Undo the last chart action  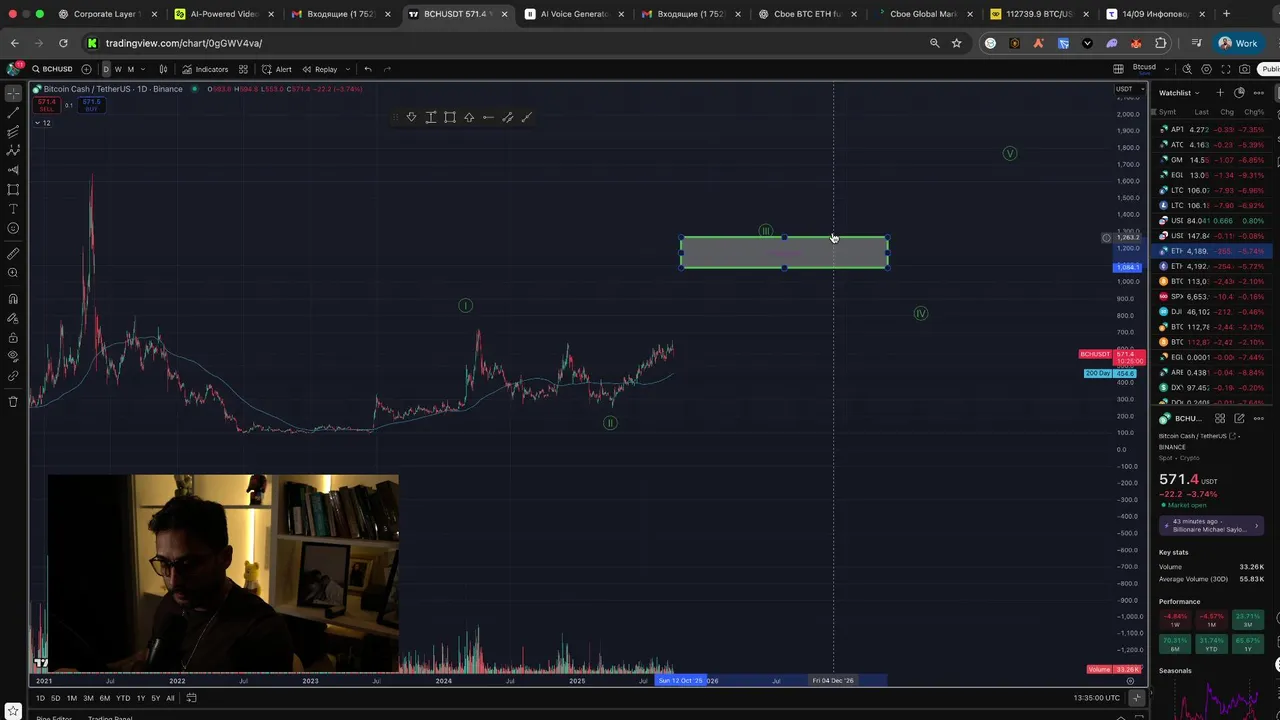368,69
